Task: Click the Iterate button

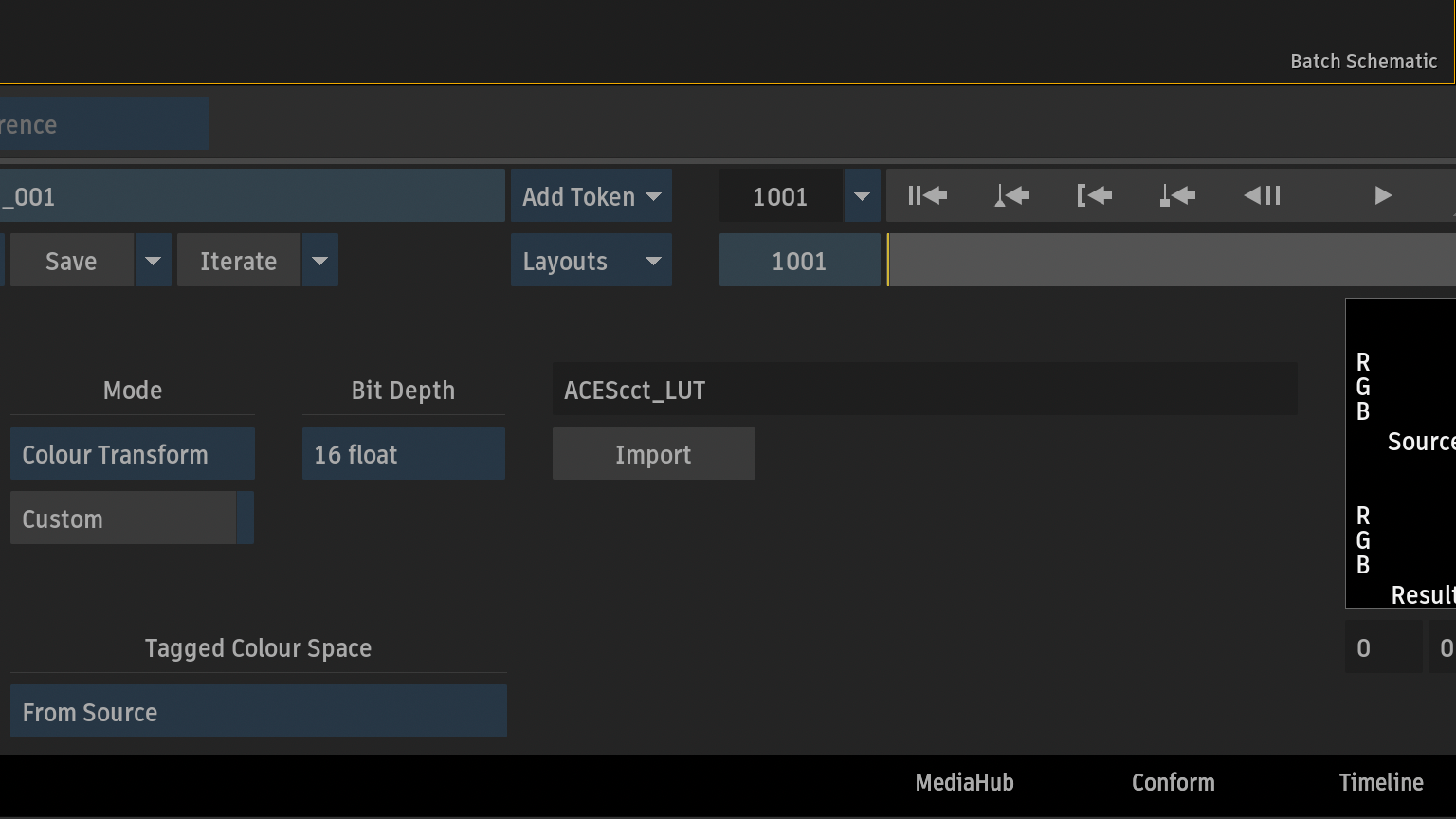Action: pos(238,261)
